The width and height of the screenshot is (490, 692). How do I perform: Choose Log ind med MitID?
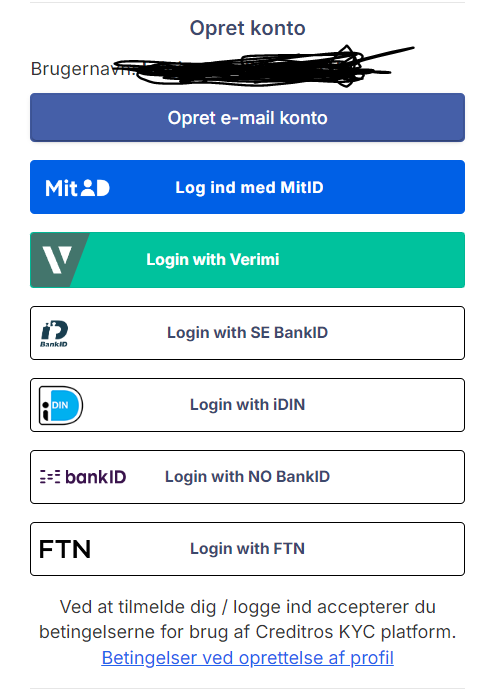point(247,187)
